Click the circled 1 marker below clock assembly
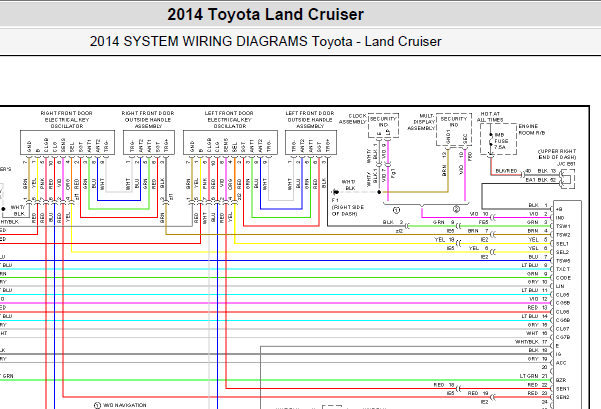 tap(397, 210)
